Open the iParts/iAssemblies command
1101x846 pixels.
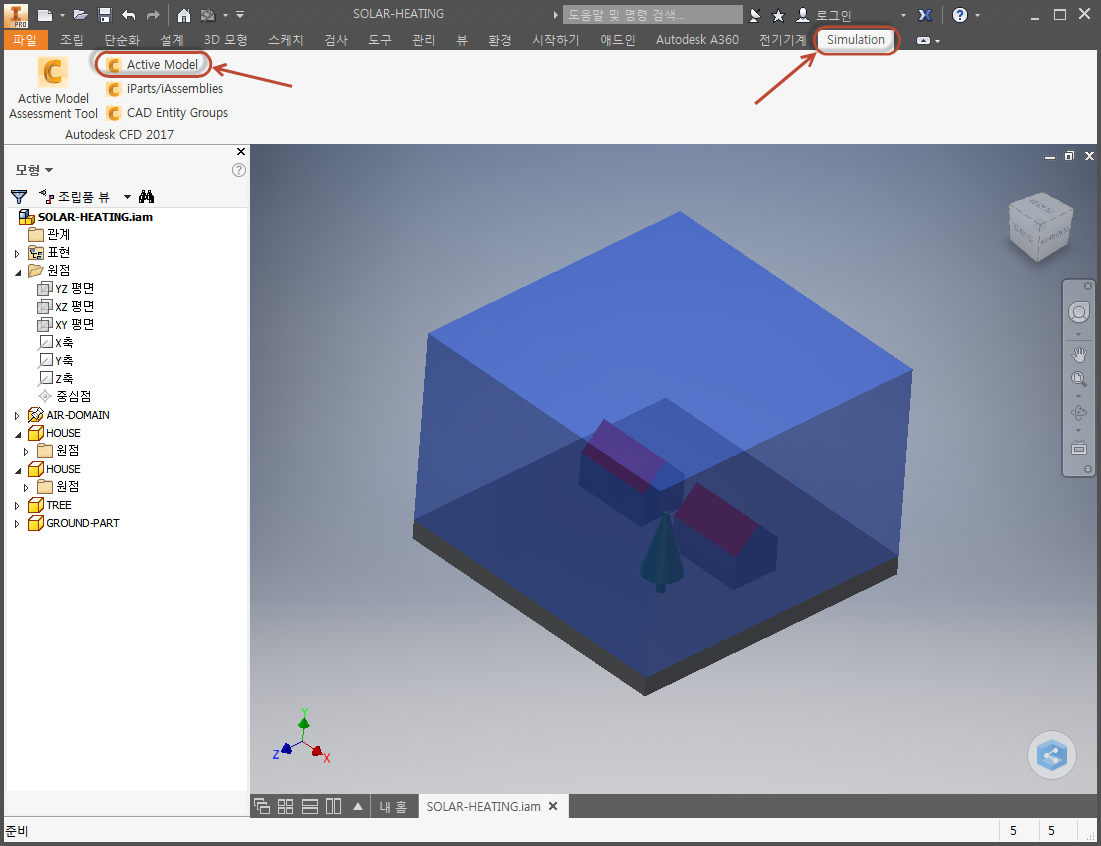tap(165, 88)
